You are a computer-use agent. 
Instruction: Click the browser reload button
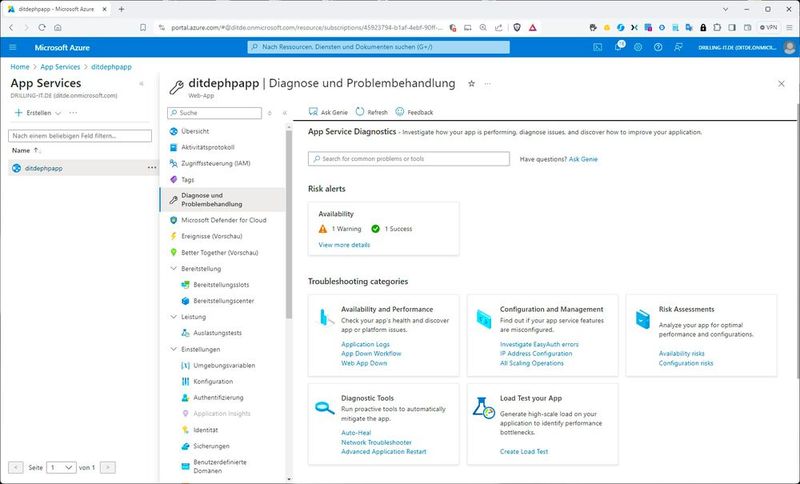[42, 28]
